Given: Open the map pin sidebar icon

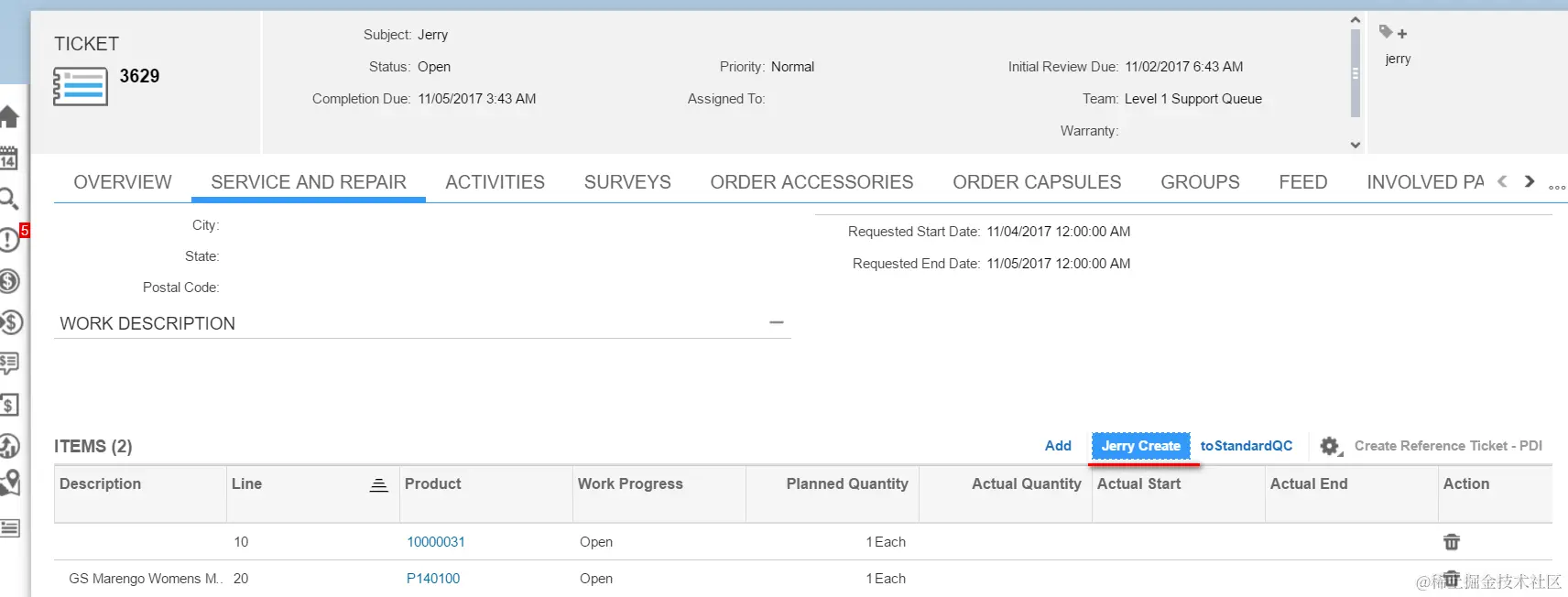Looking at the screenshot, I should (10, 483).
